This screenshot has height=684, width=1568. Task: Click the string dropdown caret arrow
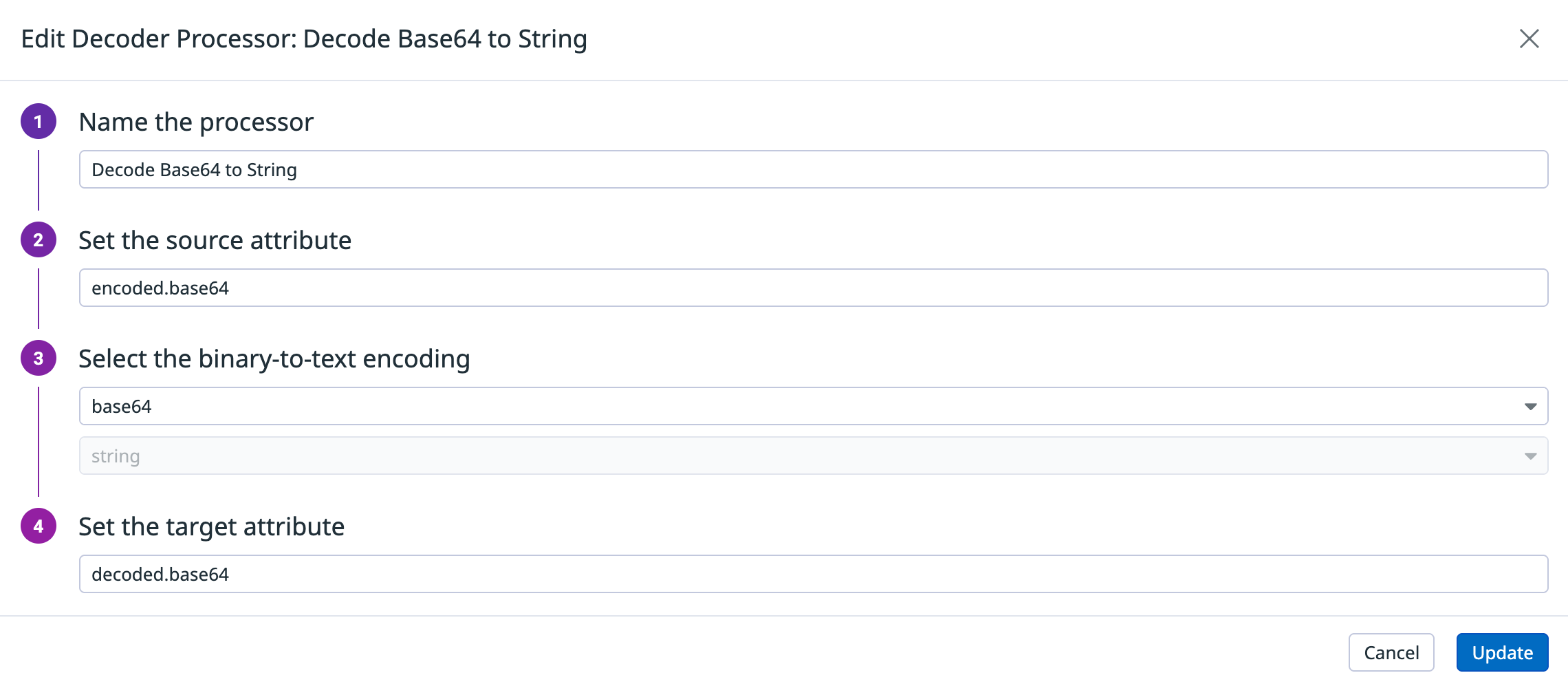(x=1530, y=456)
